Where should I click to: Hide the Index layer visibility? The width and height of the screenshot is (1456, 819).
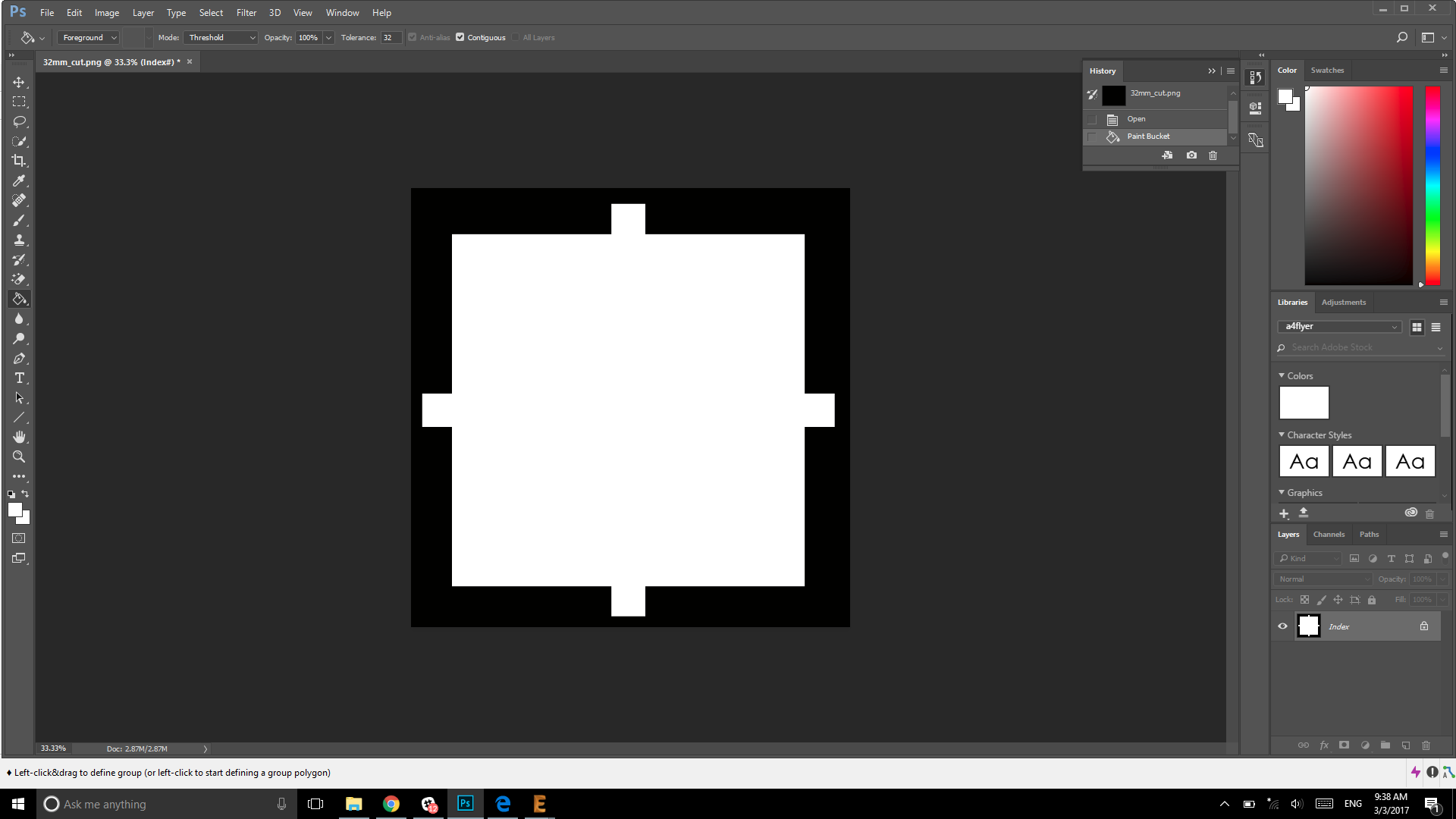[x=1282, y=626]
